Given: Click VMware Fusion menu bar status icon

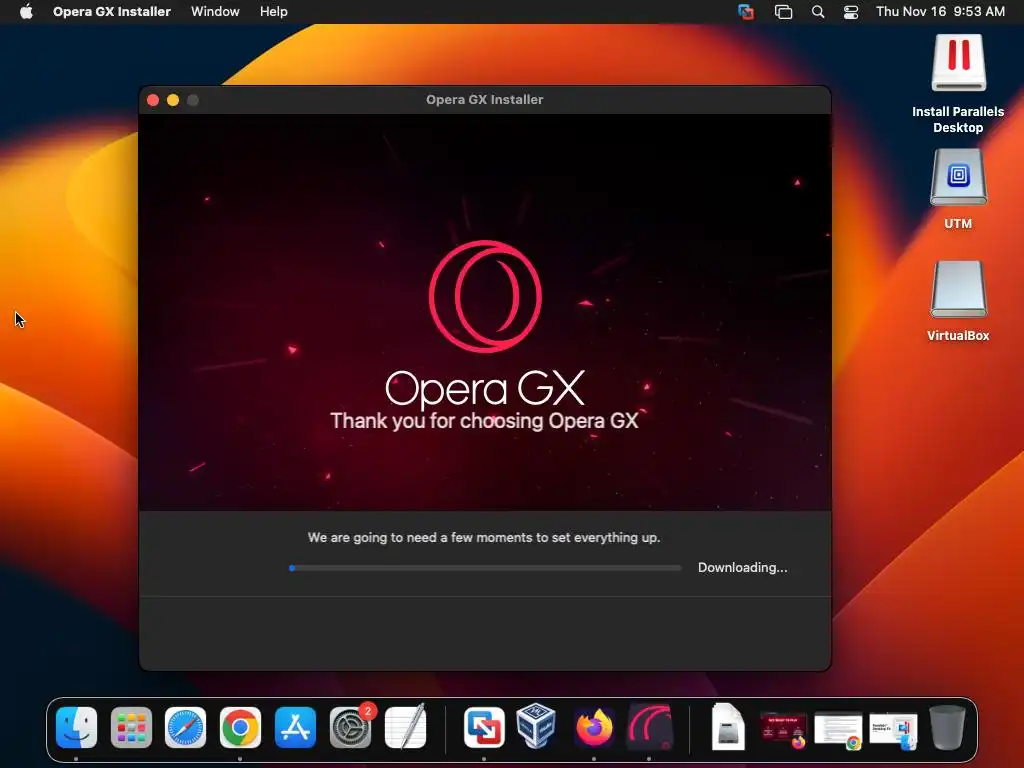Looking at the screenshot, I should tap(746, 12).
